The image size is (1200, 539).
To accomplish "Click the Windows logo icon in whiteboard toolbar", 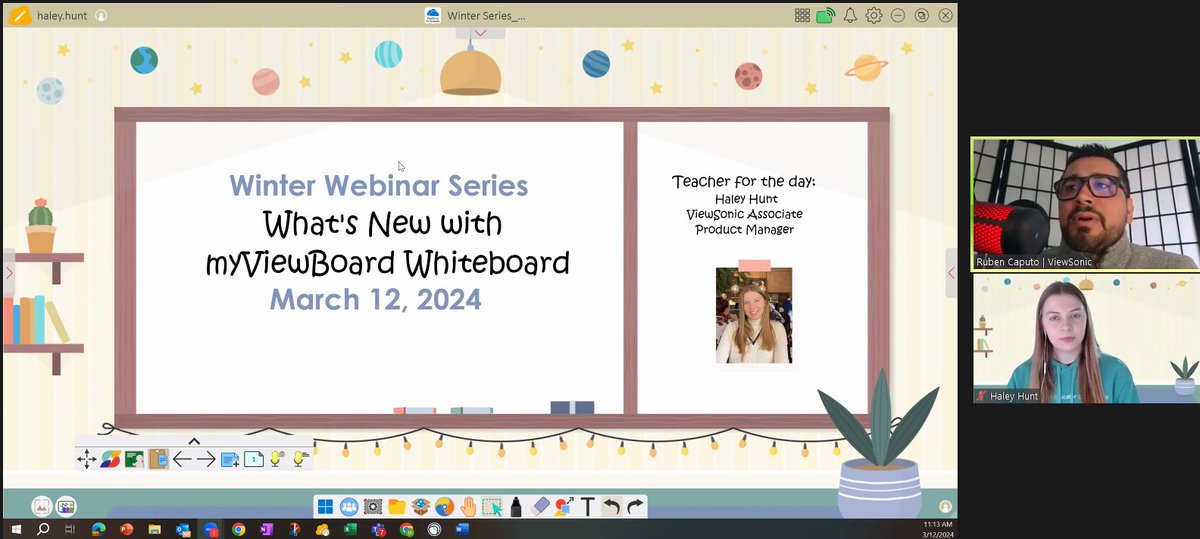I will [325, 507].
